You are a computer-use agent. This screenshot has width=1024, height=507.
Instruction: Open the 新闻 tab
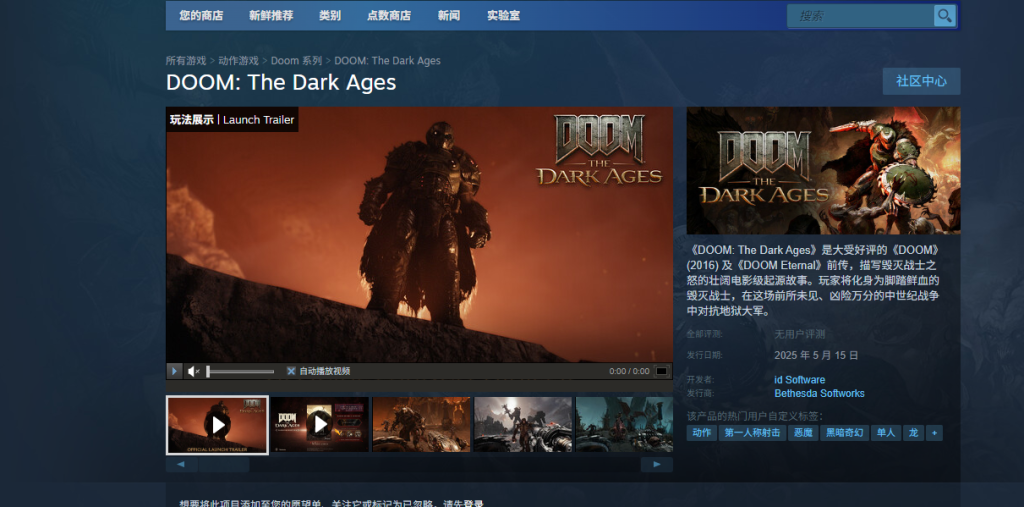pos(449,16)
